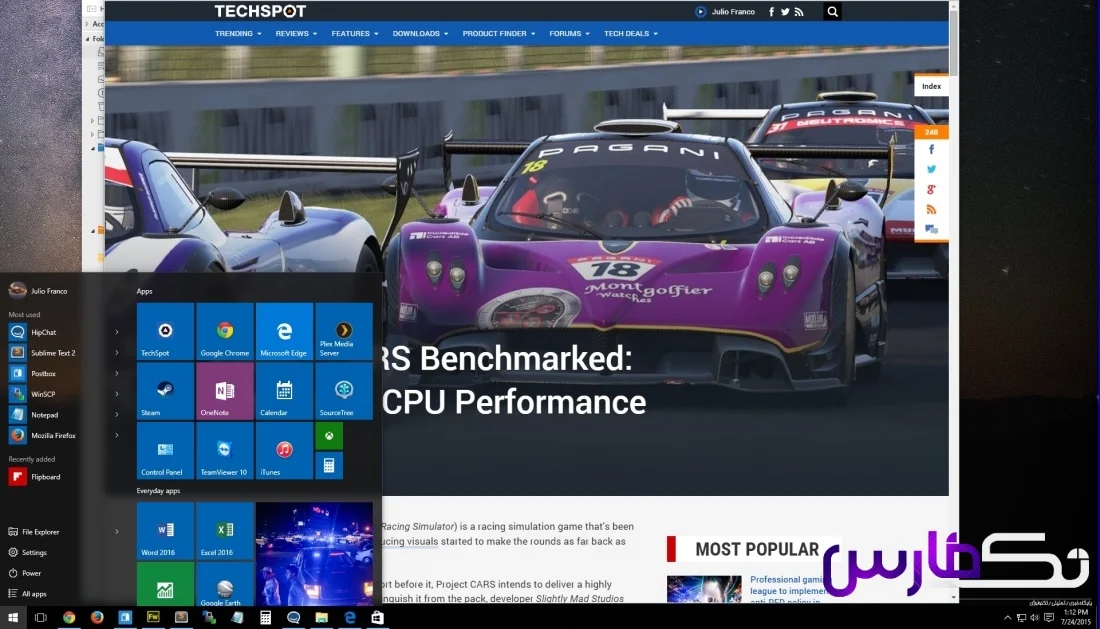Expand the HipChat jump list arrow
The width and height of the screenshot is (1100, 629).
(x=116, y=332)
